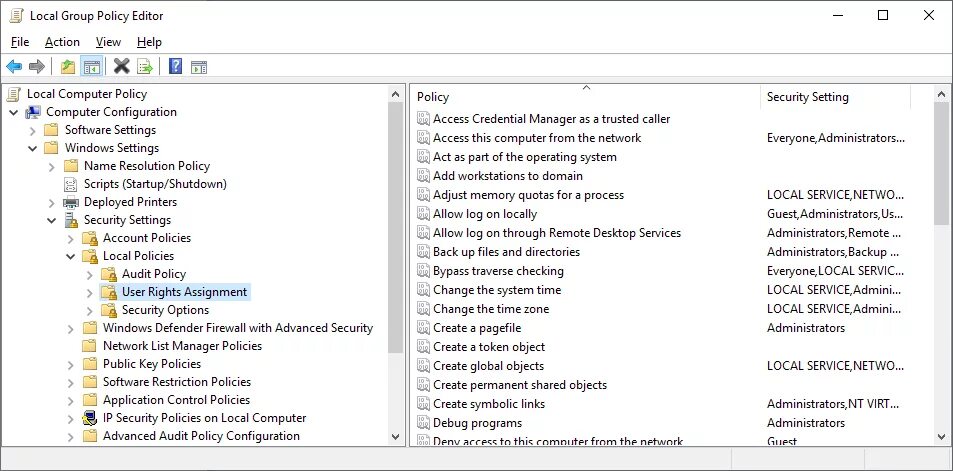Open the View menu
The image size is (953, 471).
108,42
